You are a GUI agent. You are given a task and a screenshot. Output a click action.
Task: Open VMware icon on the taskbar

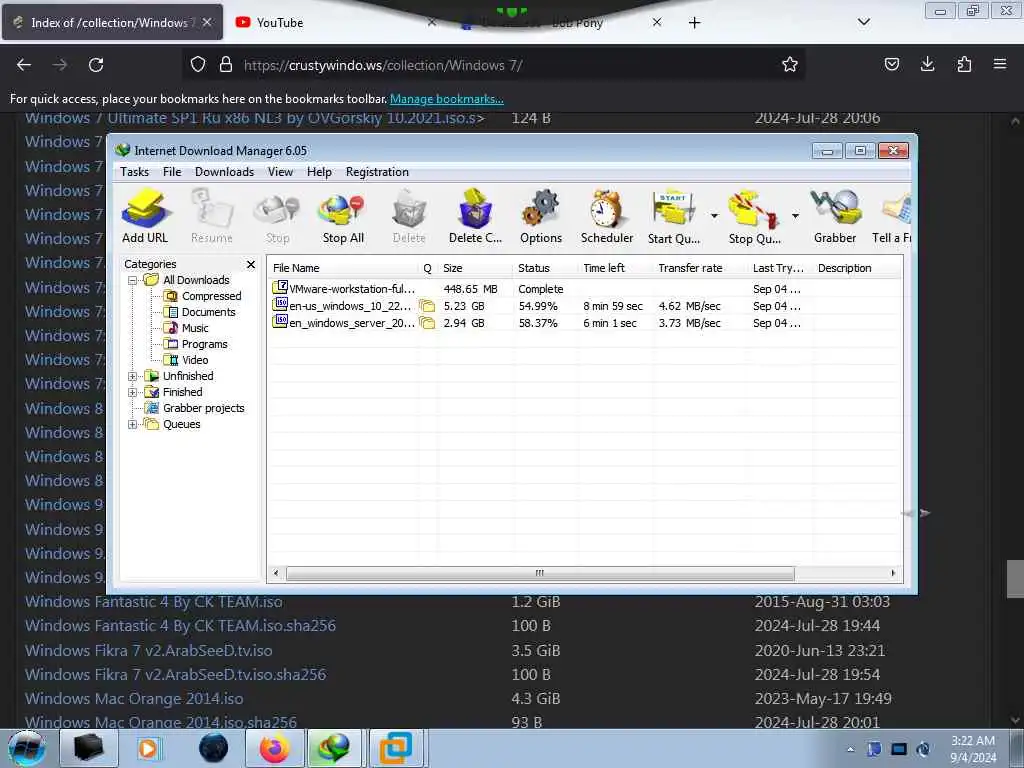click(396, 748)
